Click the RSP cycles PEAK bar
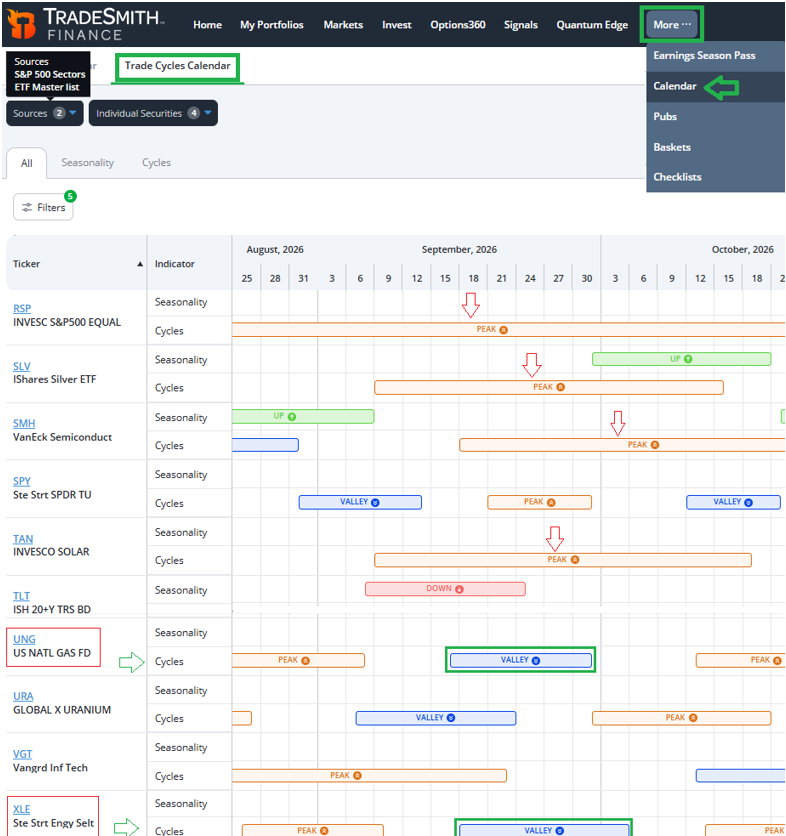The width and height of the screenshot is (786, 836). click(508, 329)
